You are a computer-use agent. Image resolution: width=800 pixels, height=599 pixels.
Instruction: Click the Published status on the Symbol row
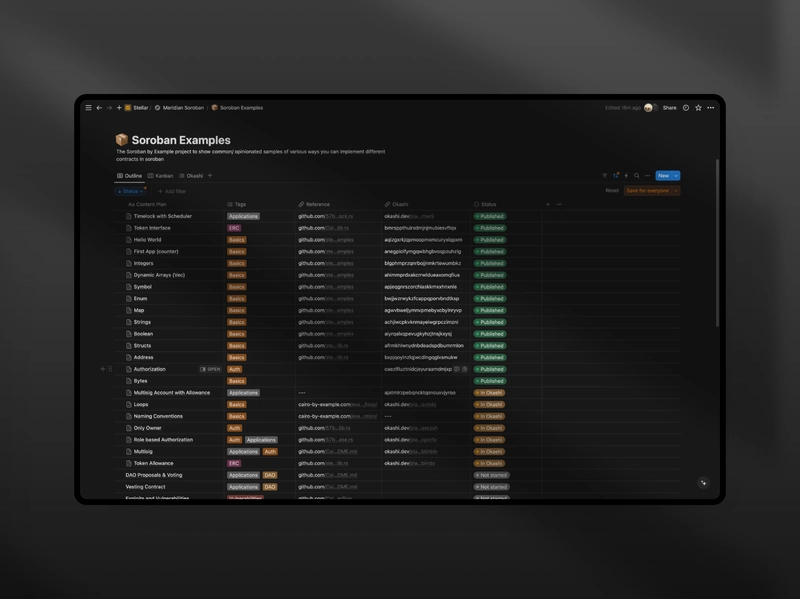pos(490,287)
